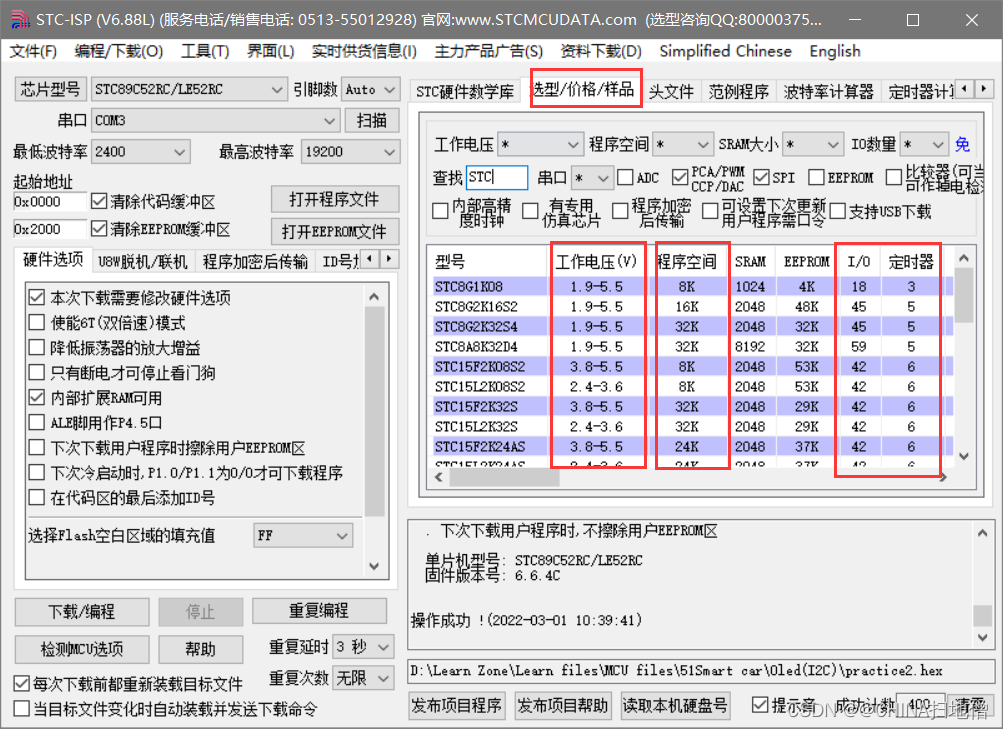
Task: Enable ALE脚用作P4.5口 checkbox
Action: (37, 422)
